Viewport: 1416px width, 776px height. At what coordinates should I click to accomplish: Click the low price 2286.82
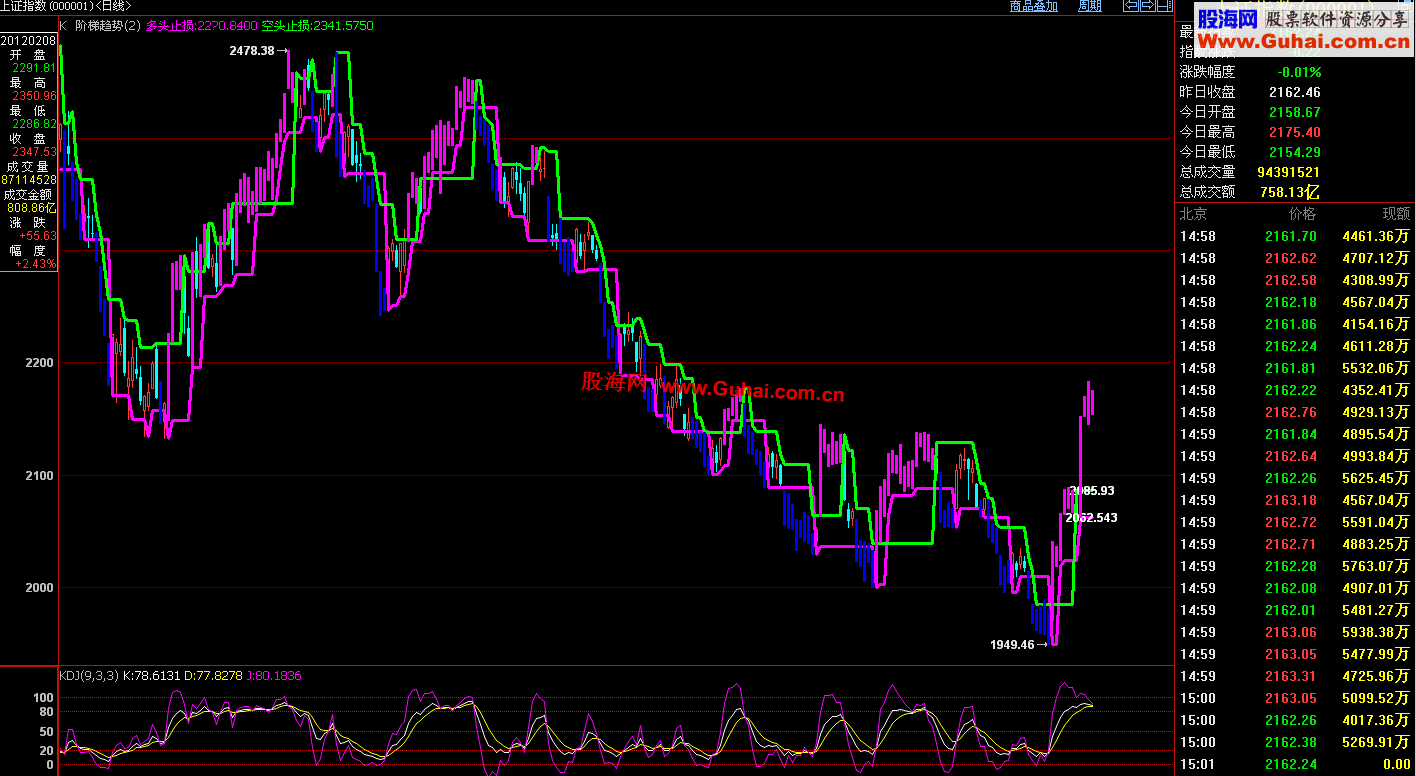pyautogui.click(x=33, y=124)
